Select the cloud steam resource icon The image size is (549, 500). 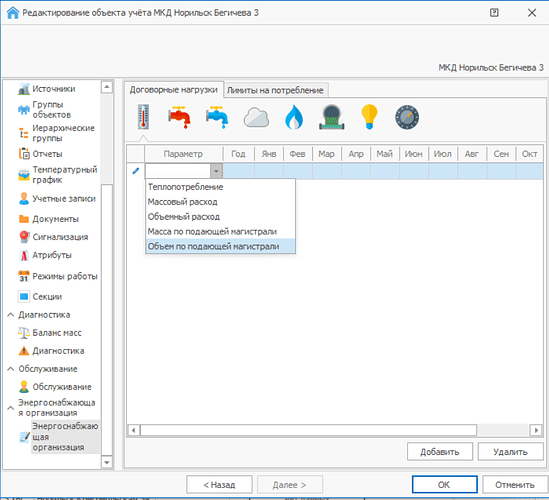pyautogui.click(x=256, y=117)
